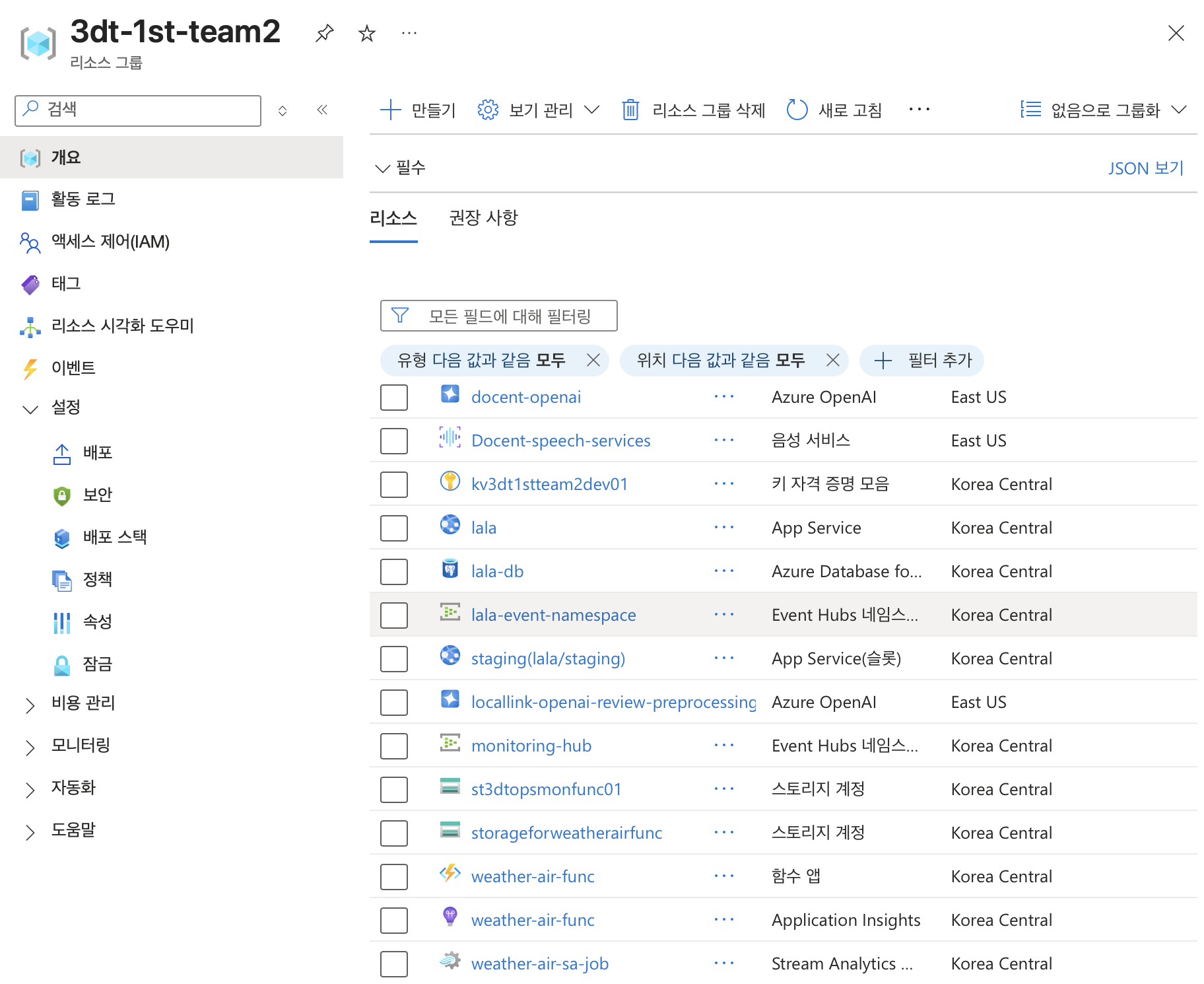Click the sidebar search expand/collapse arrows
This screenshot has width=1204, height=984.
click(283, 110)
